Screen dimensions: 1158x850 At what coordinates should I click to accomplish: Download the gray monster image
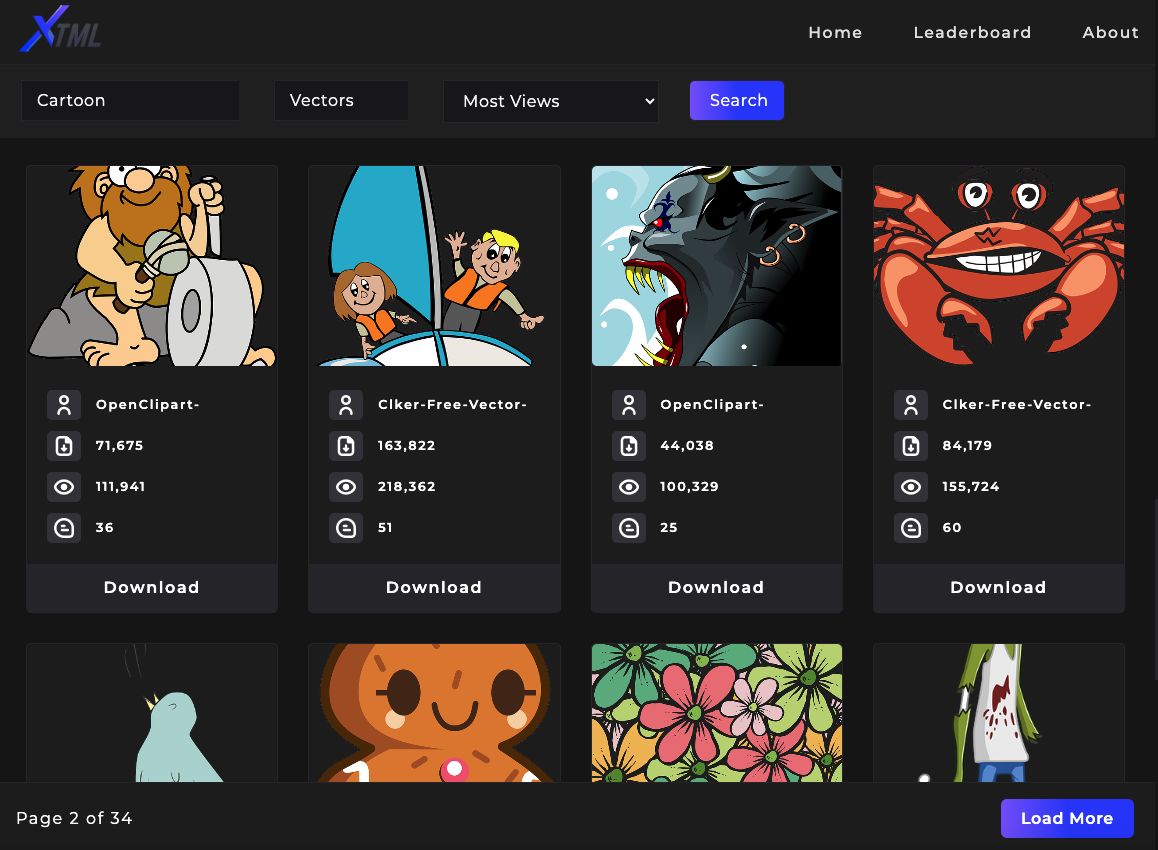click(716, 588)
